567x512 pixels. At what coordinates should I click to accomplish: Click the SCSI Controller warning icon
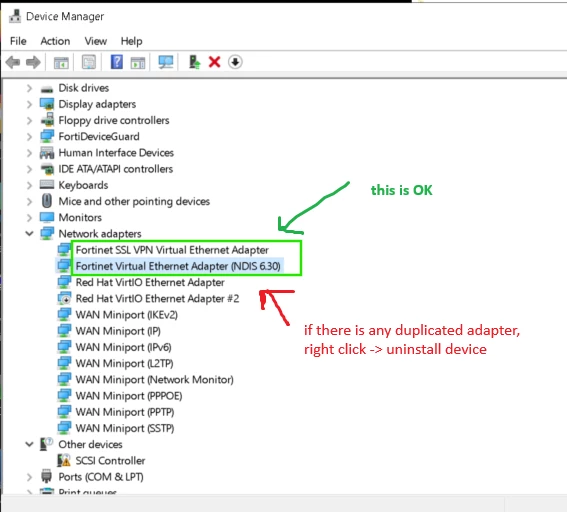64,461
